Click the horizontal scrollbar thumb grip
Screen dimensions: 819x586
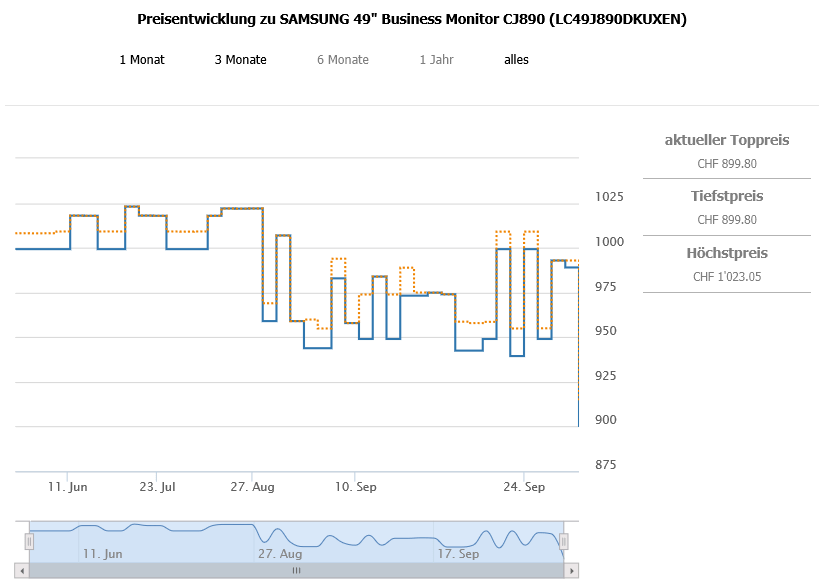point(296,570)
